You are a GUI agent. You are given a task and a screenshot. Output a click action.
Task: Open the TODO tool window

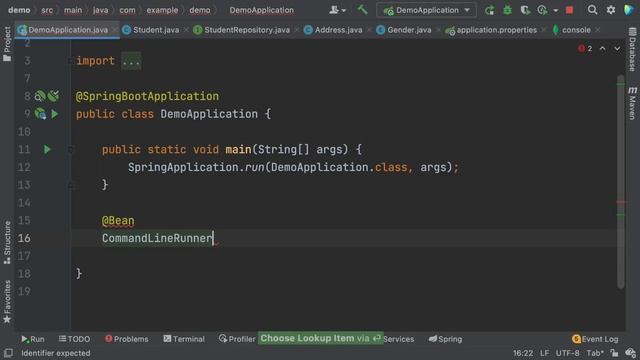(x=74, y=339)
